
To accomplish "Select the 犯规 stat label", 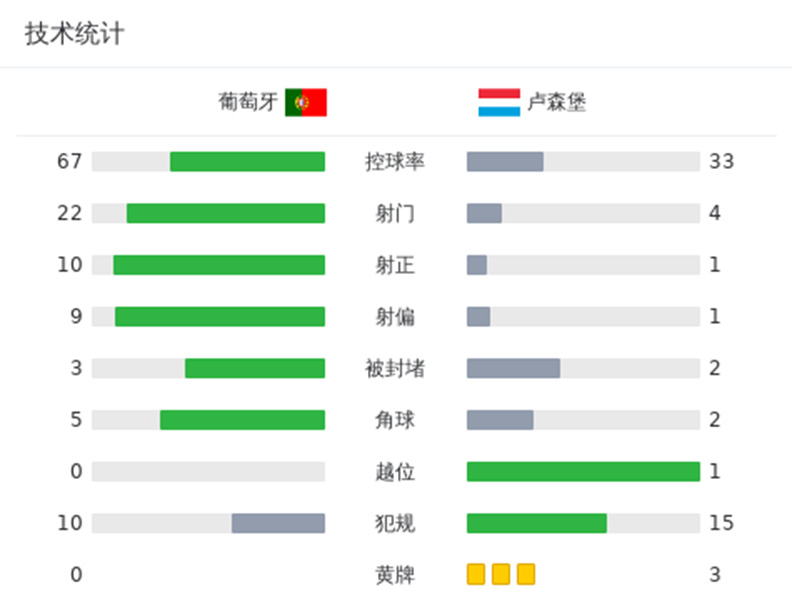I will (x=395, y=523).
